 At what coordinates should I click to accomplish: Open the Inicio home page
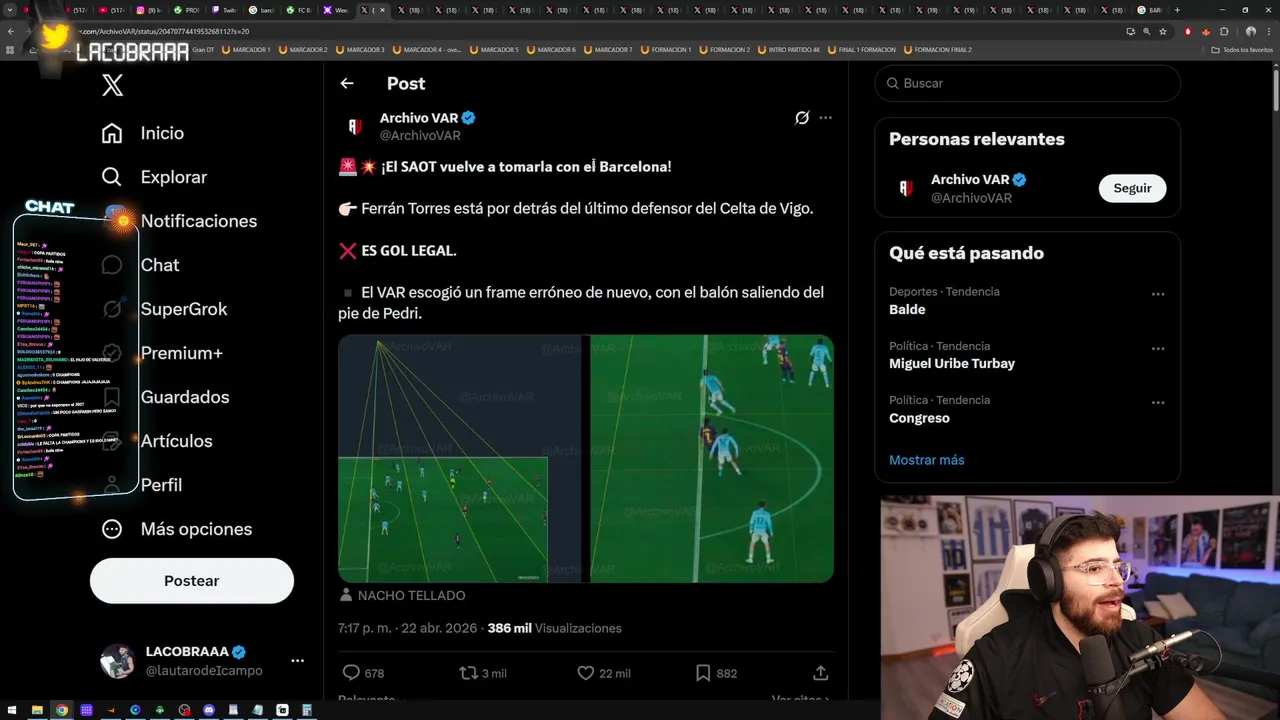143,133
